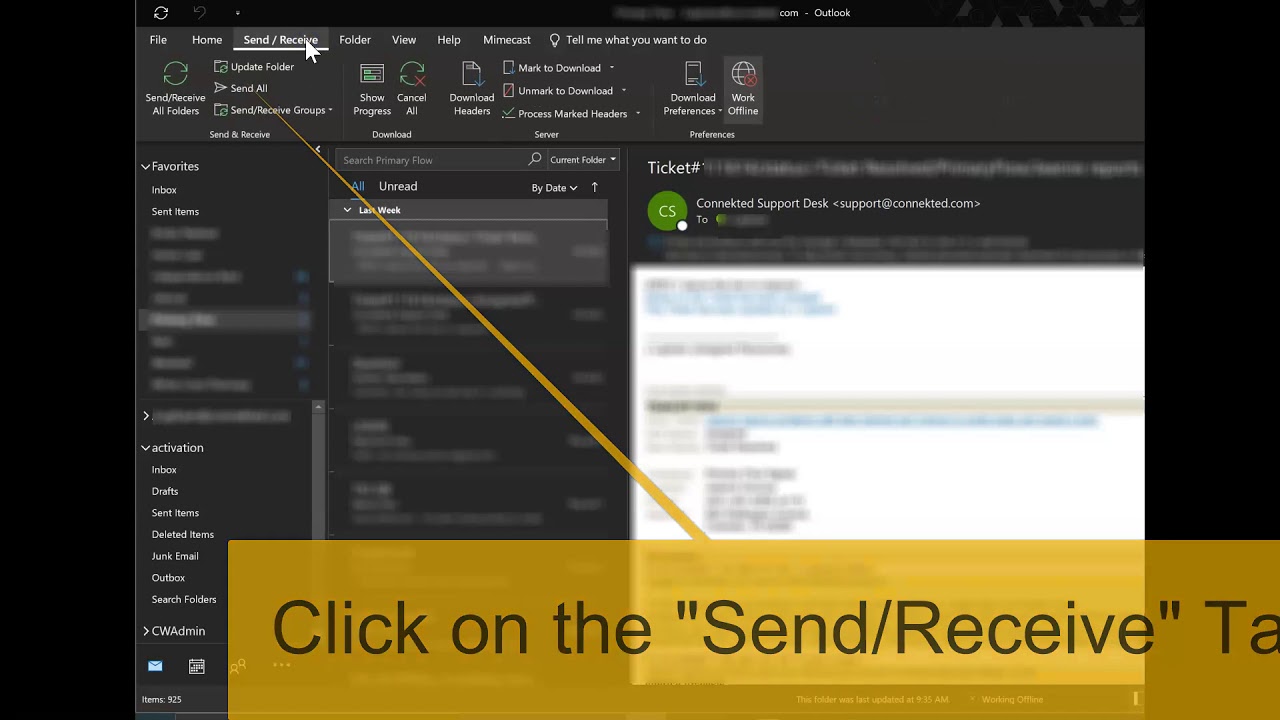The width and height of the screenshot is (1280, 720).
Task: Open Inbox under Favorites
Action: [164, 190]
